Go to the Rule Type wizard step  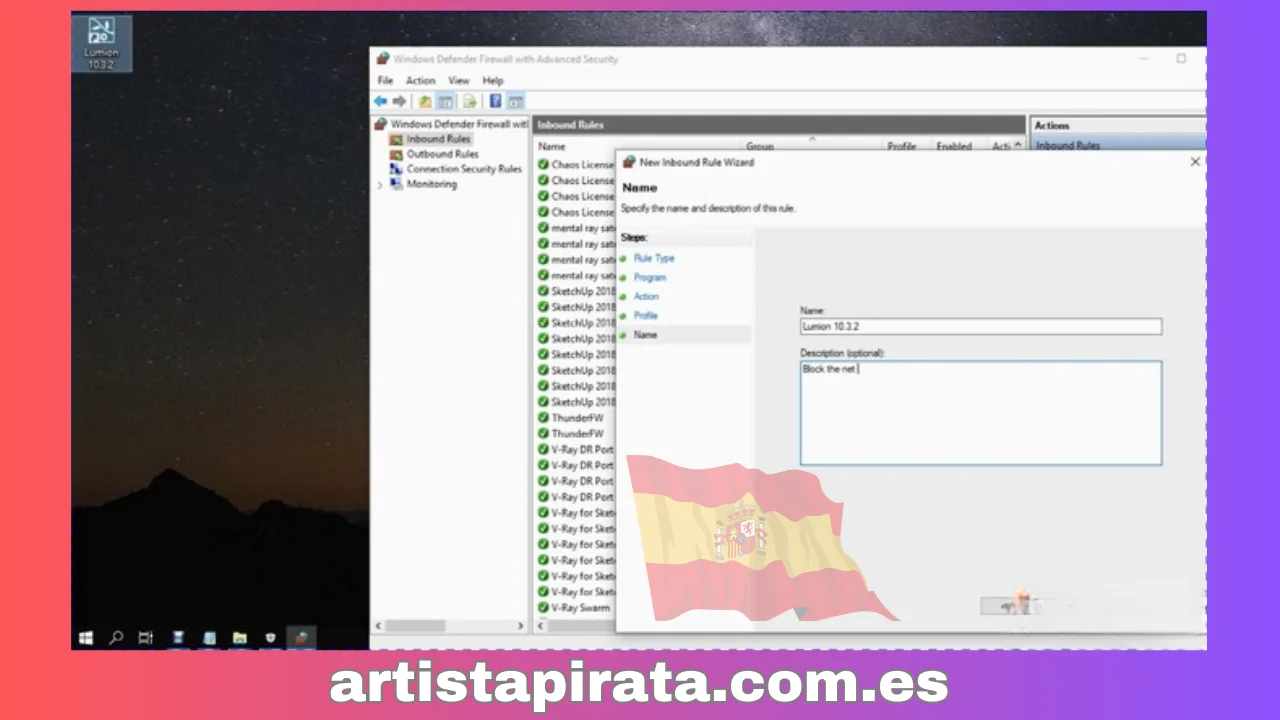tap(654, 258)
